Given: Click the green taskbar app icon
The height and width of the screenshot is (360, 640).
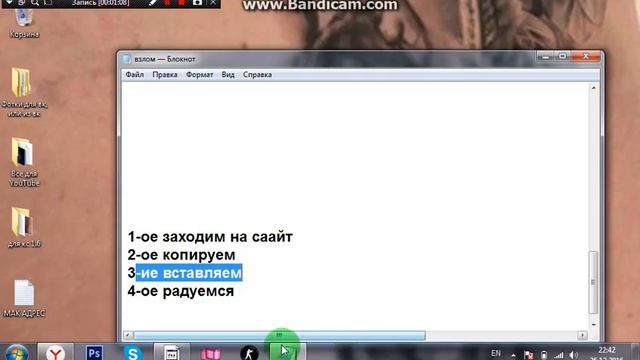Looking at the screenshot, I should 287,352.
